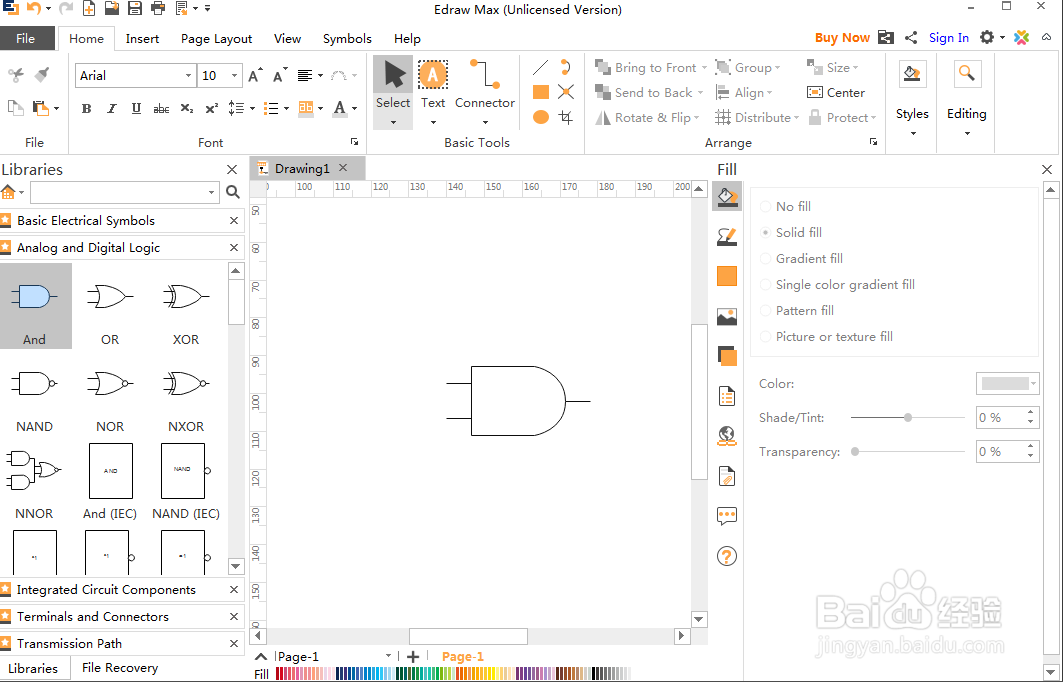This screenshot has width=1063, height=682.
Task: Select the Solid fill option
Action: click(x=791, y=232)
